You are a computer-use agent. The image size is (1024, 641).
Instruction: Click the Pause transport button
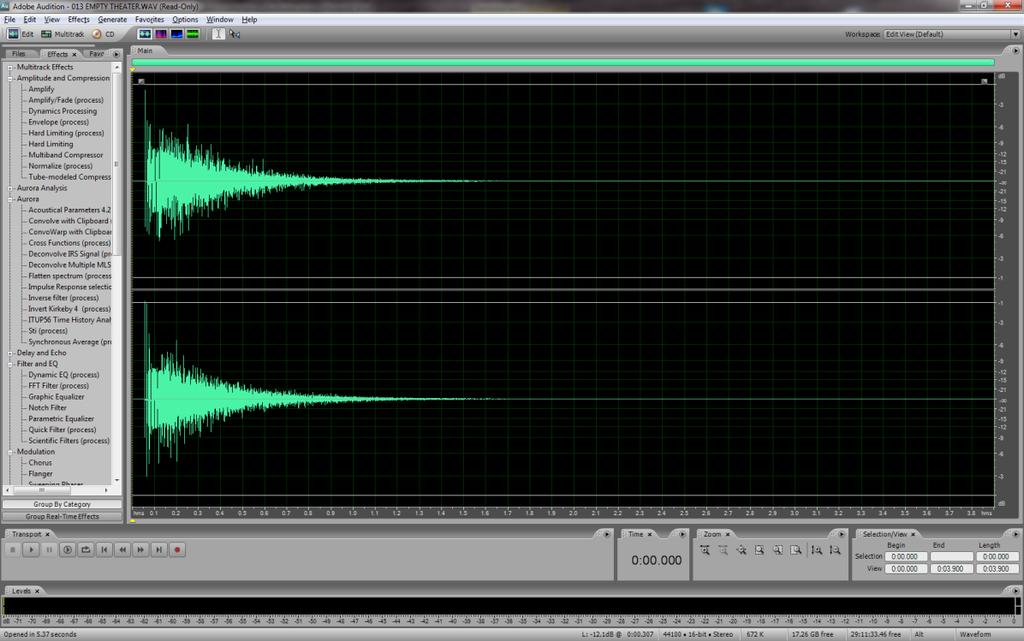tap(49, 550)
